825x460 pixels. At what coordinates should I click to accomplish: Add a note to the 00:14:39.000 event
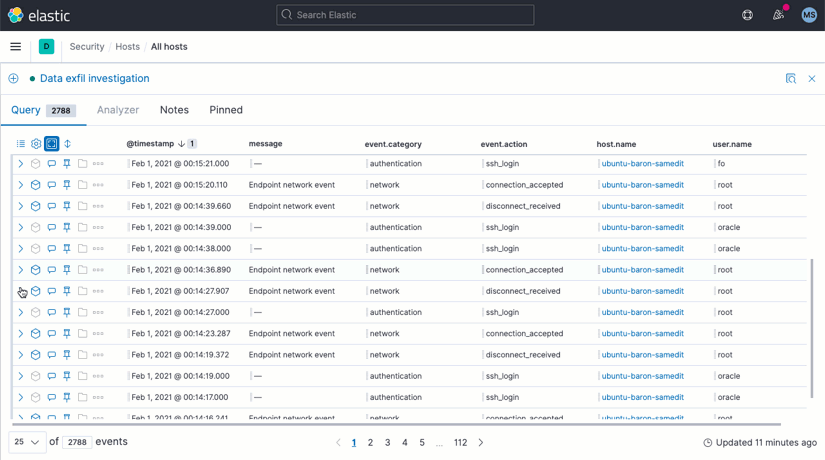52,227
